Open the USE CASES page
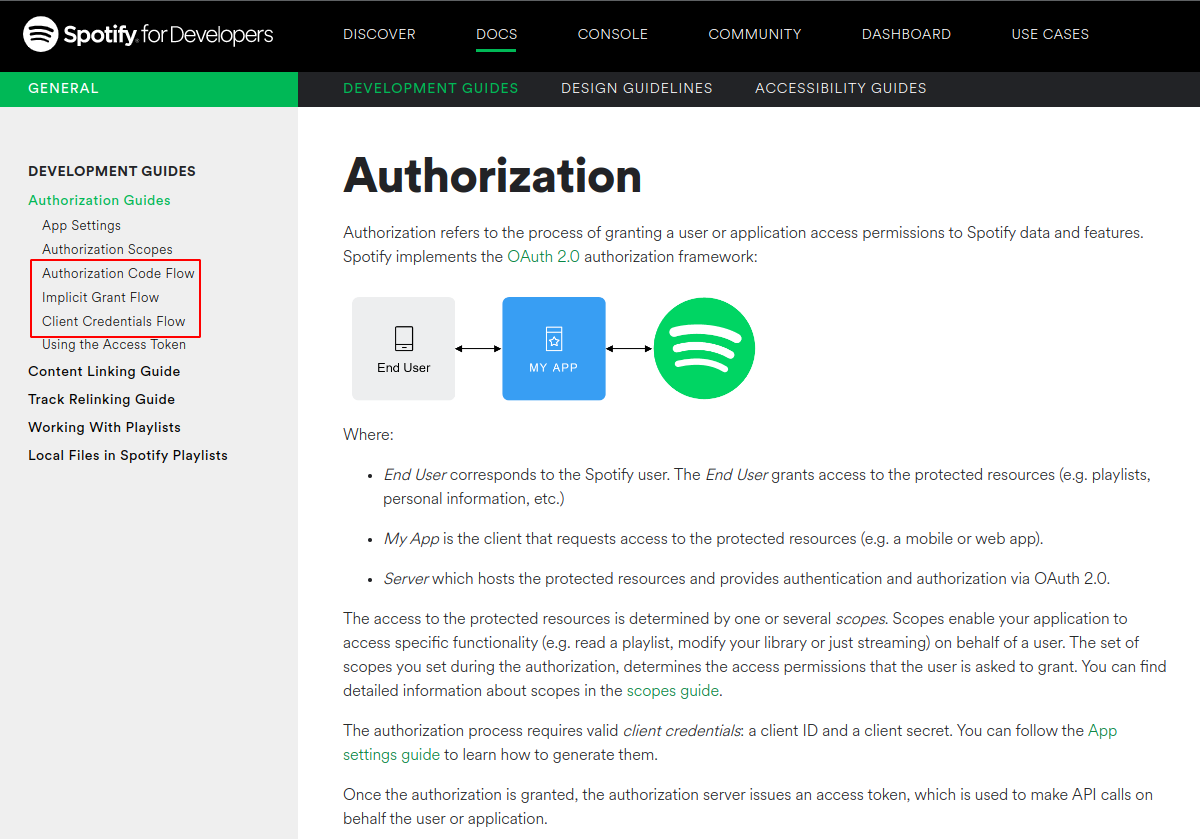1200x839 pixels. pyautogui.click(x=1050, y=34)
